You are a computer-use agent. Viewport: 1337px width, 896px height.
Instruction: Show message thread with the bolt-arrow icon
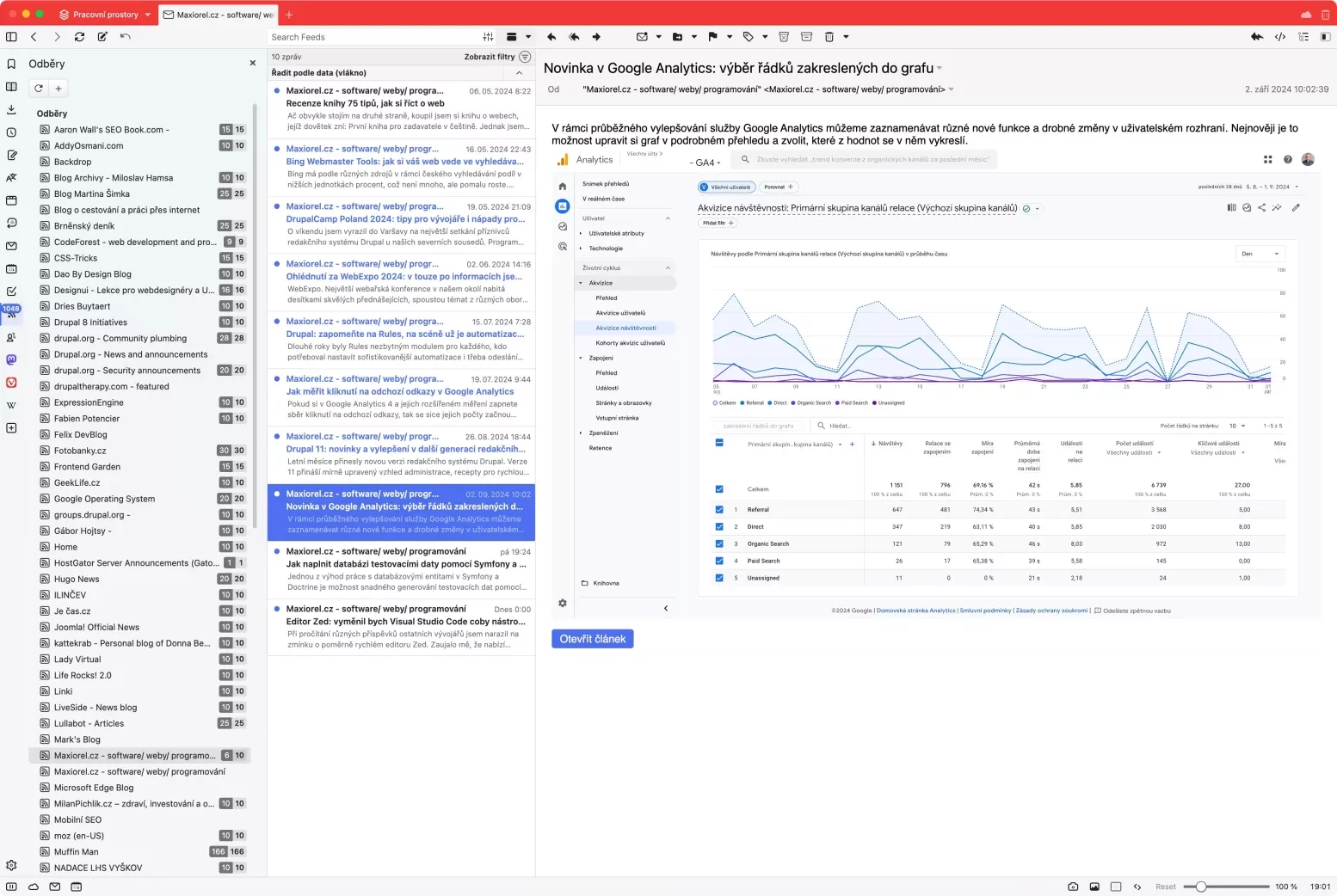(1257, 37)
